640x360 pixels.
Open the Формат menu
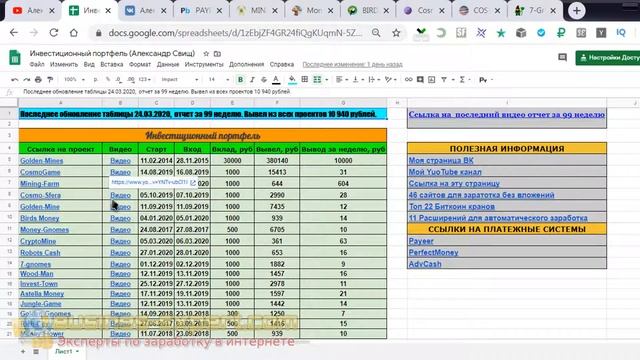pos(140,64)
